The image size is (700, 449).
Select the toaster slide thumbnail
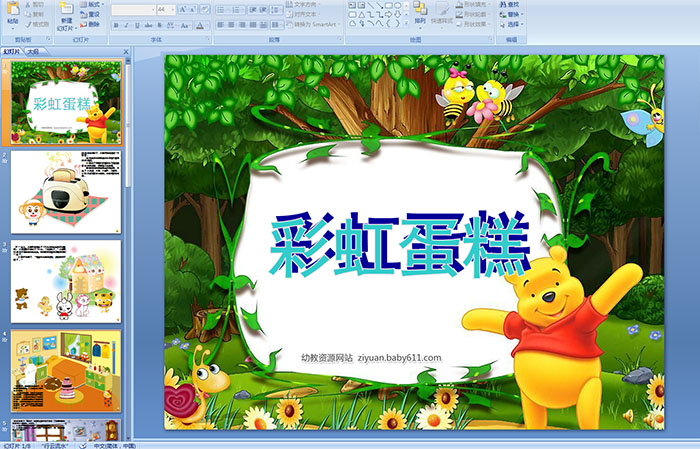pos(66,191)
